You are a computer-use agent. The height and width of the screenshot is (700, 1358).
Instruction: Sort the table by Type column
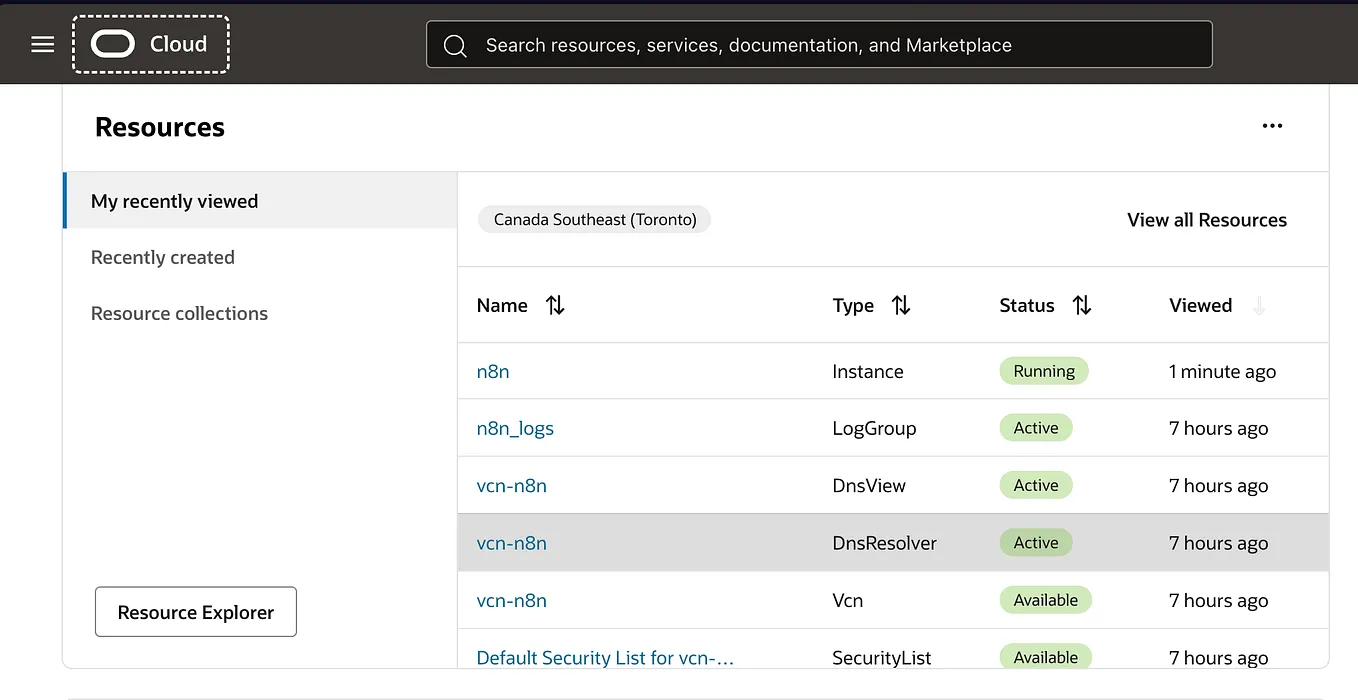901,305
